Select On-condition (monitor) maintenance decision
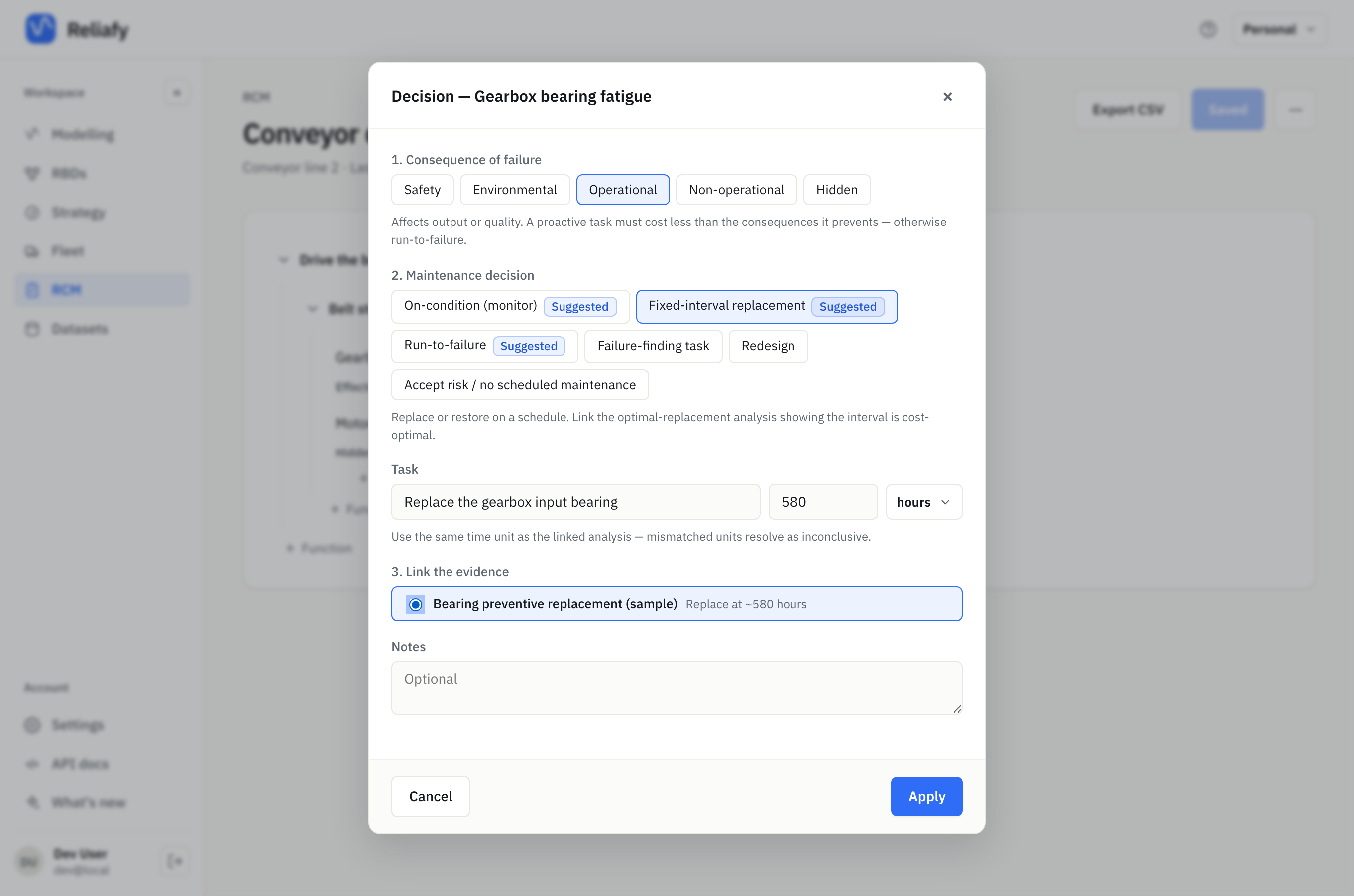The image size is (1354, 896). tap(510, 306)
